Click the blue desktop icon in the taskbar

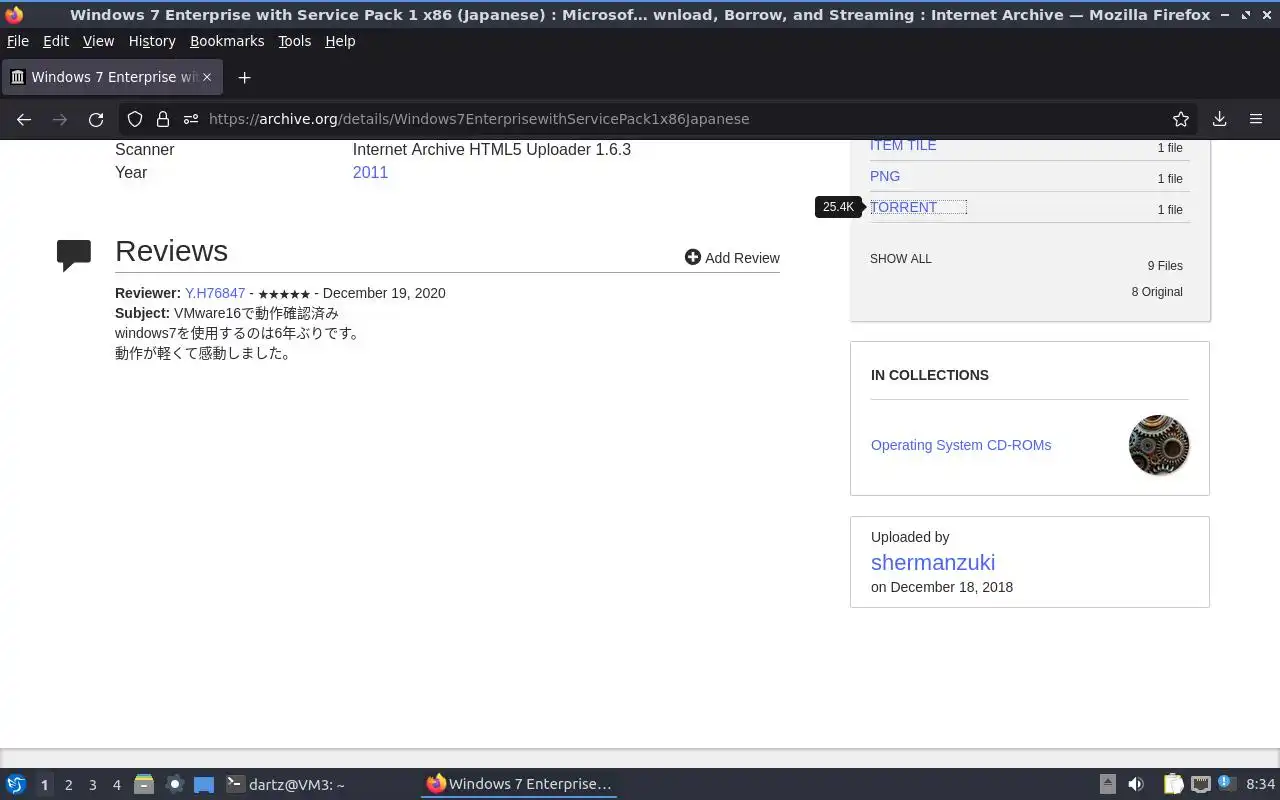click(x=204, y=784)
